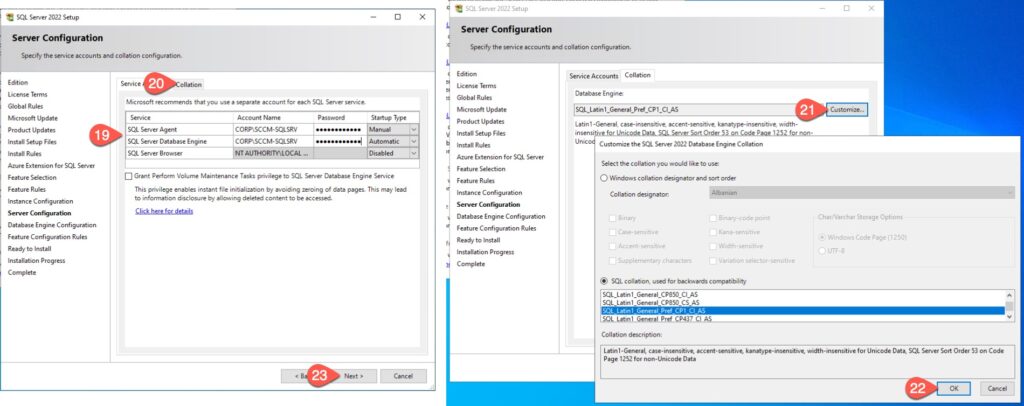
Task: Select Windows collation designator and sort order
Action: [x=604, y=177]
